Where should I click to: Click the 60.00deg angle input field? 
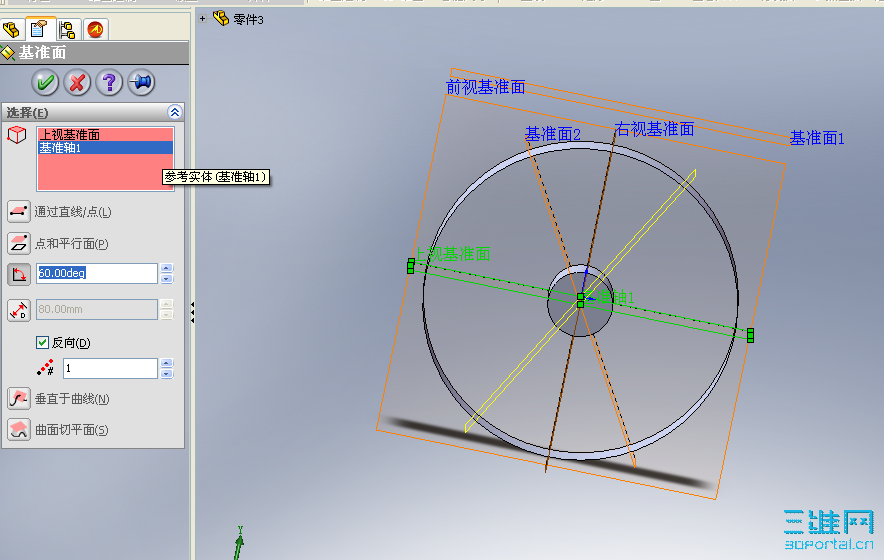[x=96, y=274]
